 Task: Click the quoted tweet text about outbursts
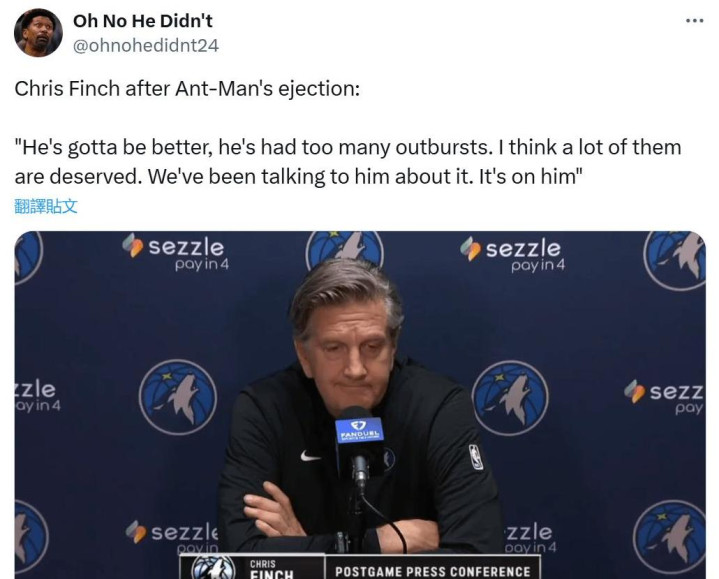348,162
